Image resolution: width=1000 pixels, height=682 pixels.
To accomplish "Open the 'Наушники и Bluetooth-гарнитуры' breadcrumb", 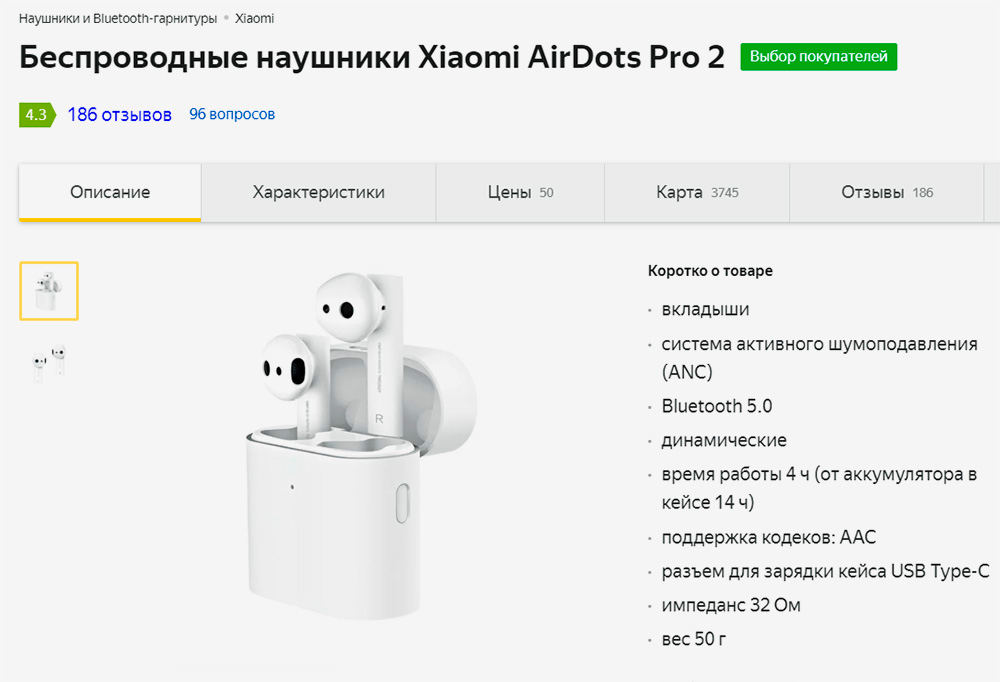I will click(118, 18).
